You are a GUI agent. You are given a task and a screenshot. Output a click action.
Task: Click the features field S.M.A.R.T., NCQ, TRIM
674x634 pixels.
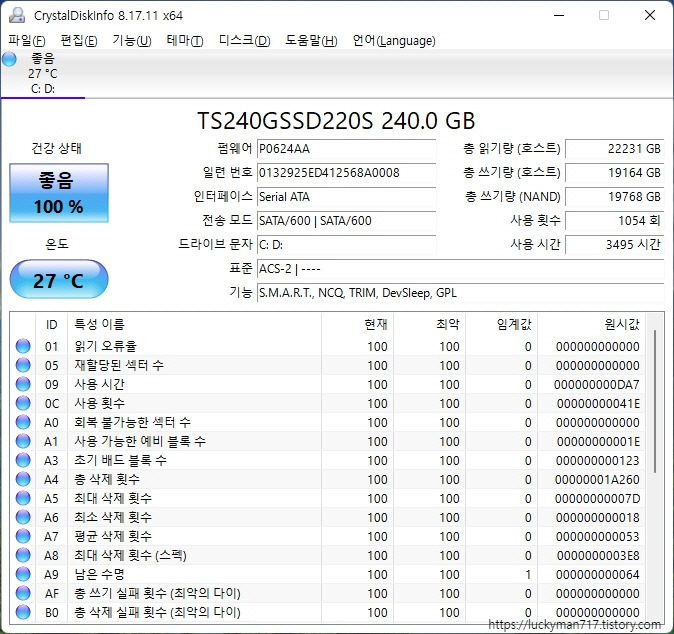[460, 293]
